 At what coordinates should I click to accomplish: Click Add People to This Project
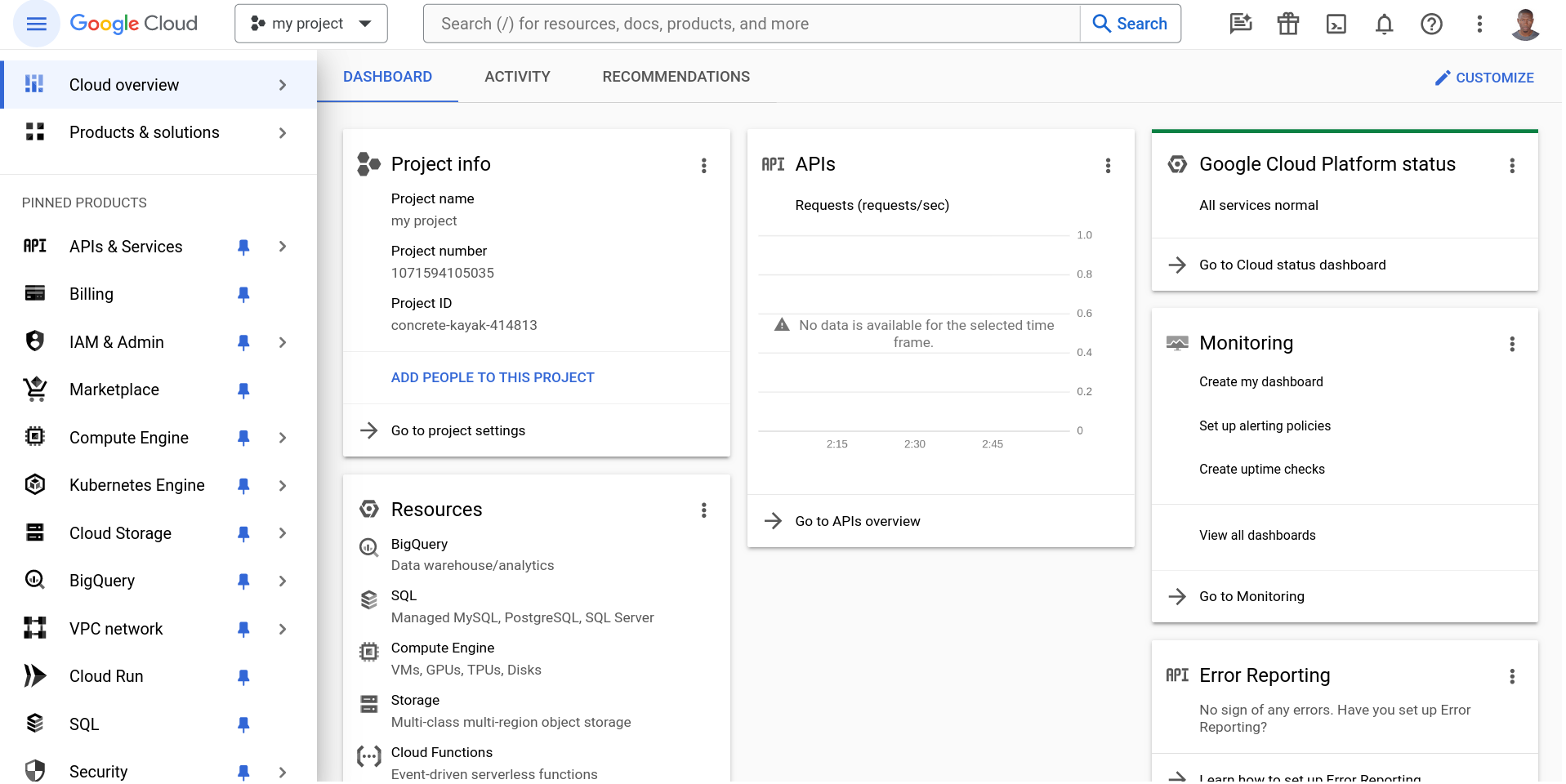point(493,377)
